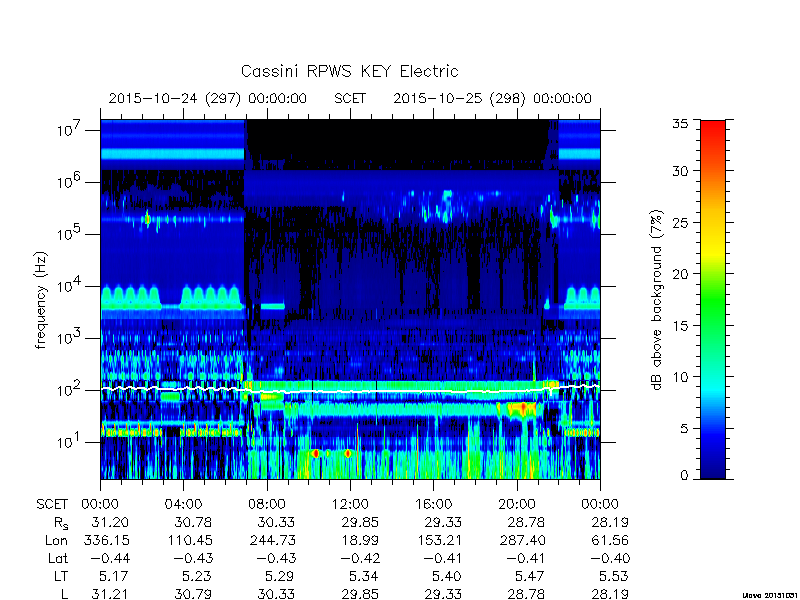This screenshot has width=800, height=600.
Task: Click the 'L' row header
Action: 64,594
